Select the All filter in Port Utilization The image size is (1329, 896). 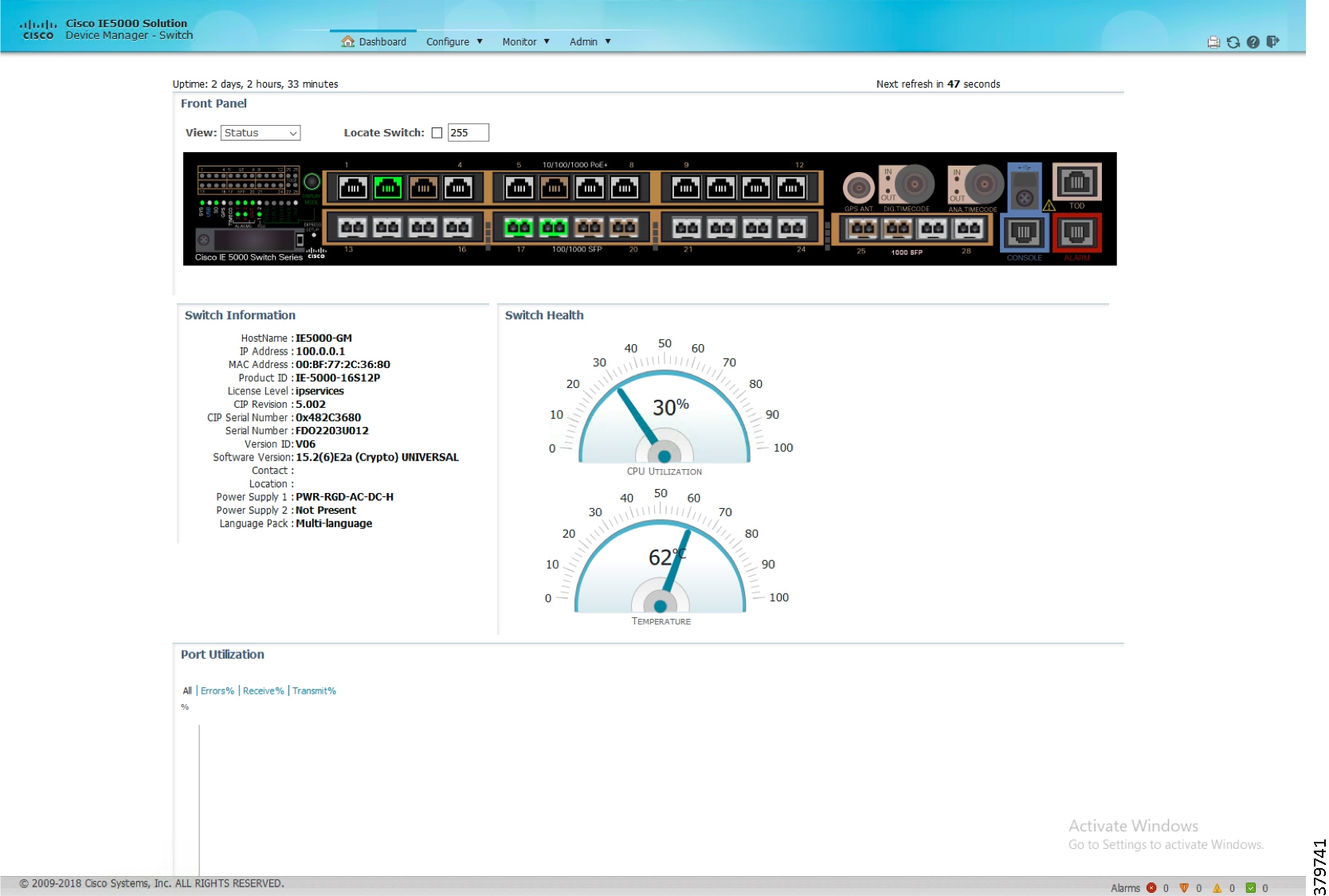click(x=187, y=691)
